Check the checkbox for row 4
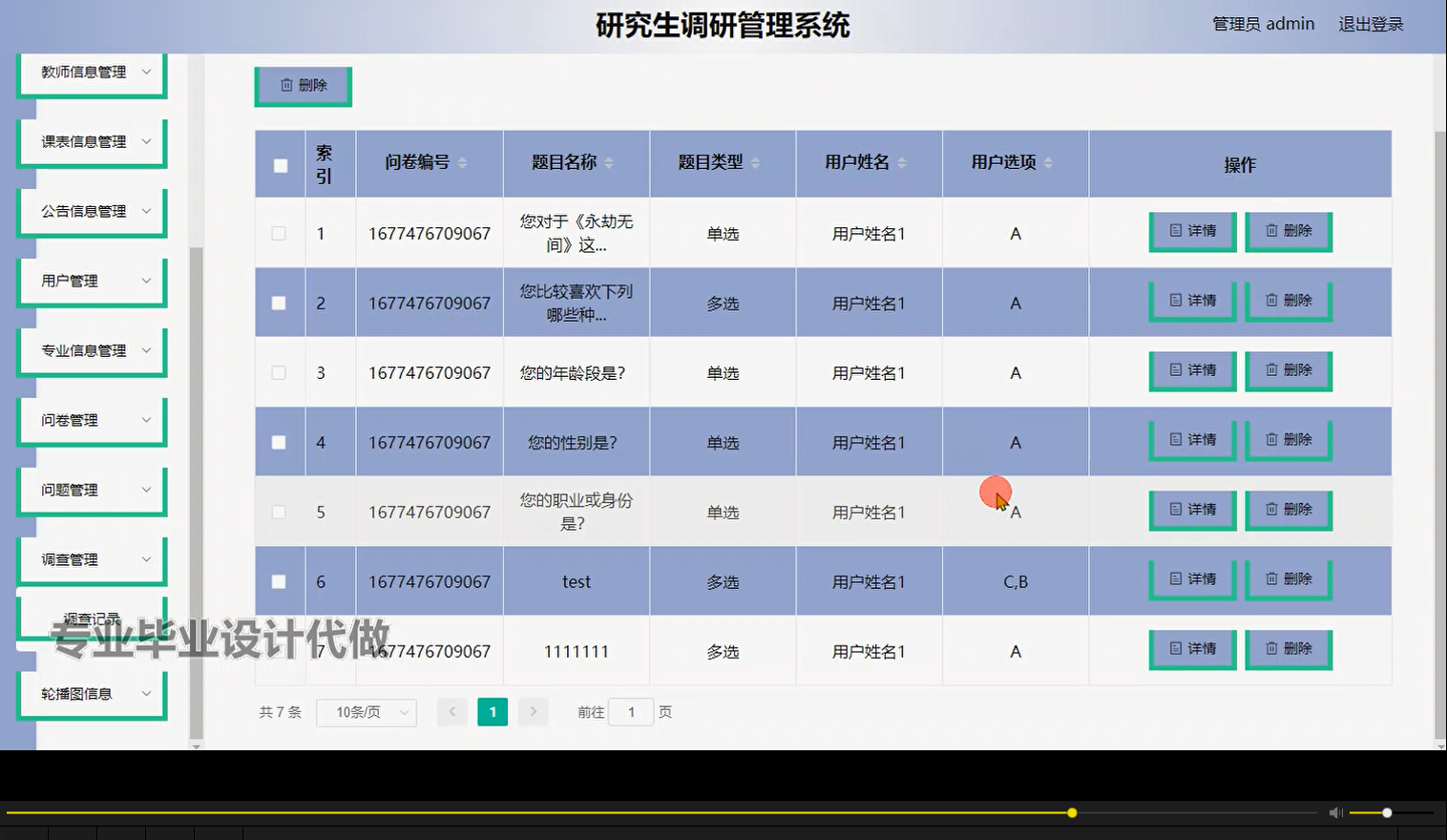The width and height of the screenshot is (1447, 840). coord(279,442)
